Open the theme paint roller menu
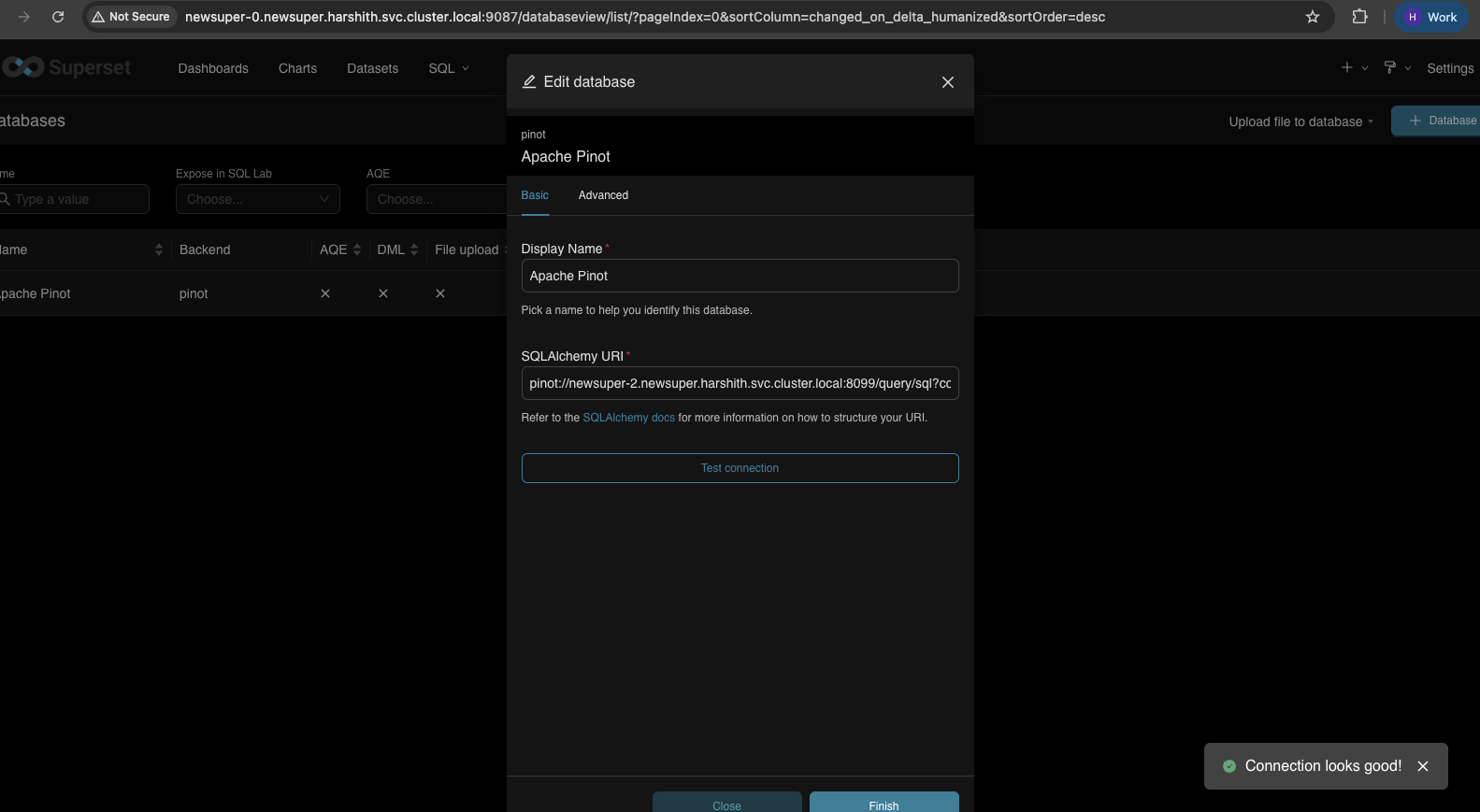This screenshot has height=812, width=1480. (1397, 67)
